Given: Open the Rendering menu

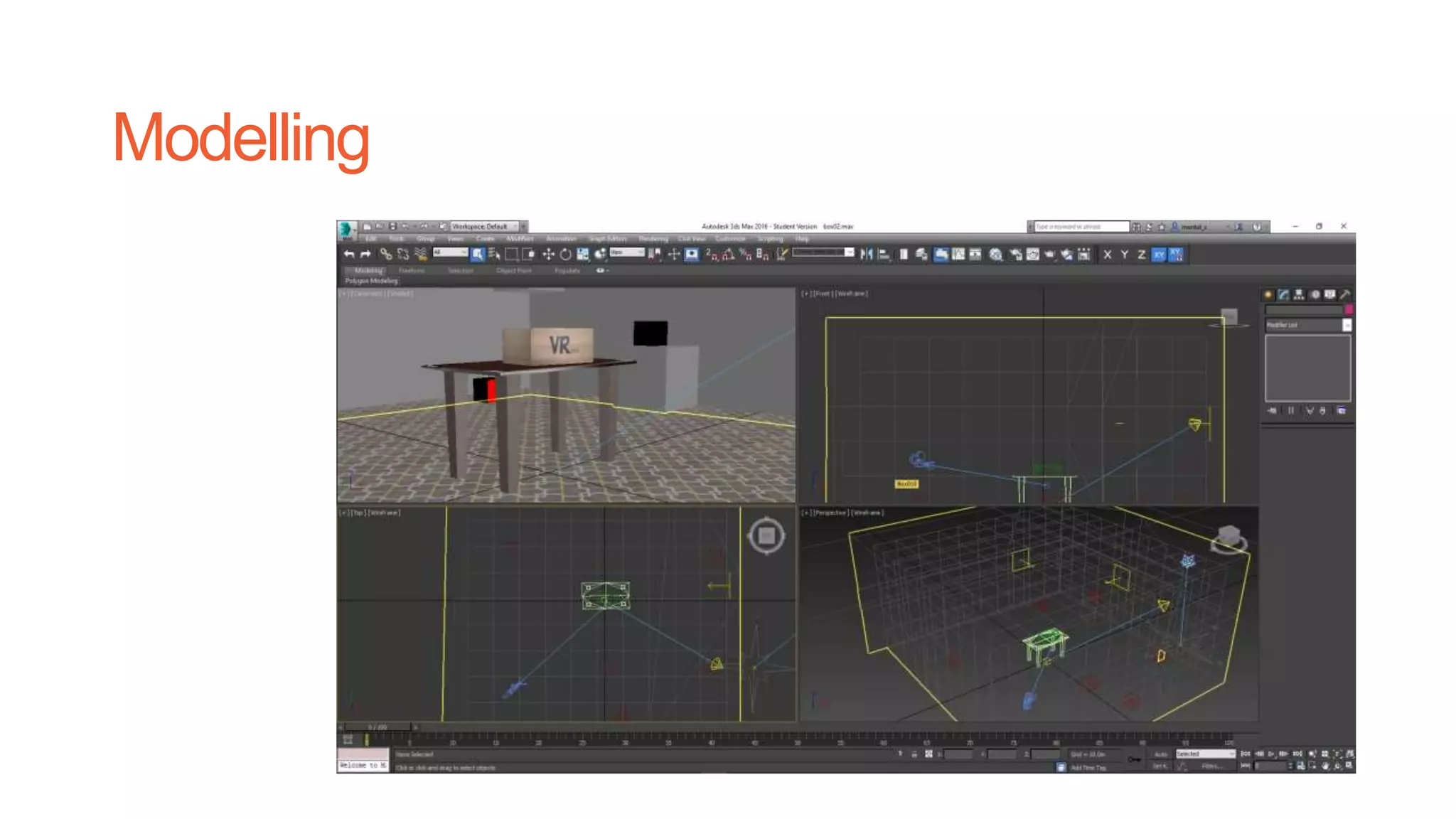Looking at the screenshot, I should (653, 239).
